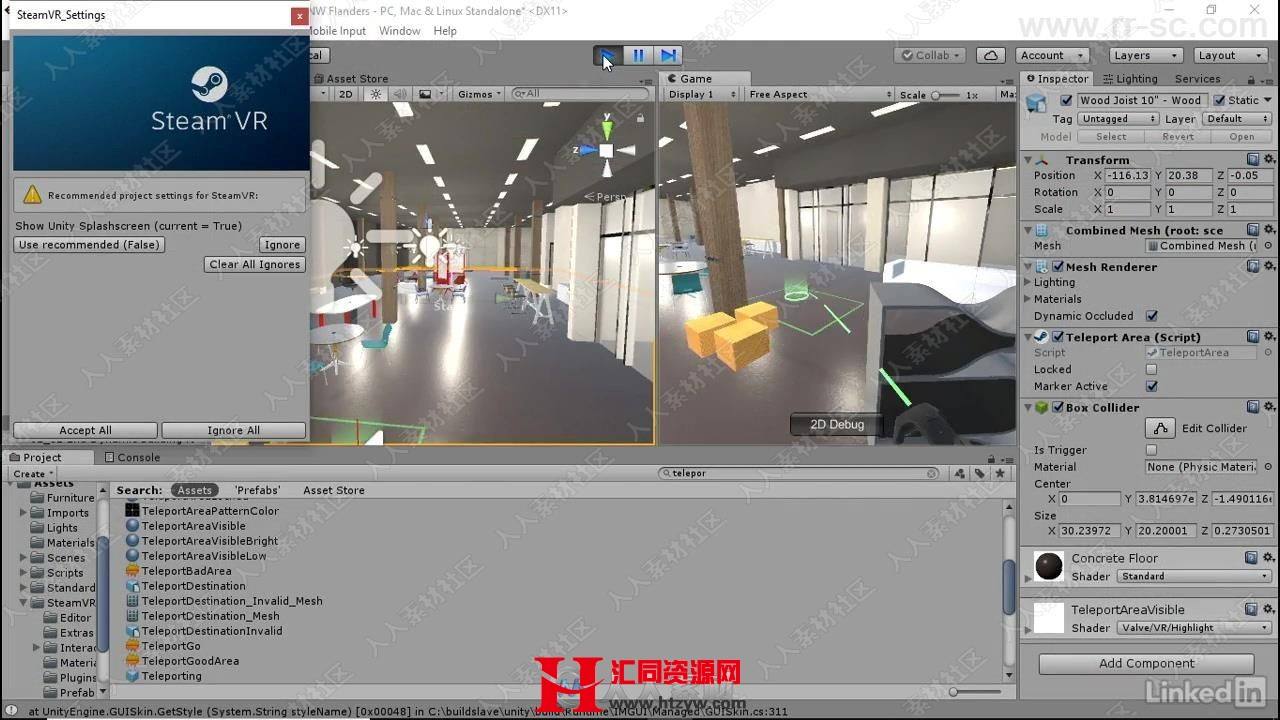Open Teleport Area script gear menu
The width and height of the screenshot is (1280, 720).
pyautogui.click(x=1269, y=337)
